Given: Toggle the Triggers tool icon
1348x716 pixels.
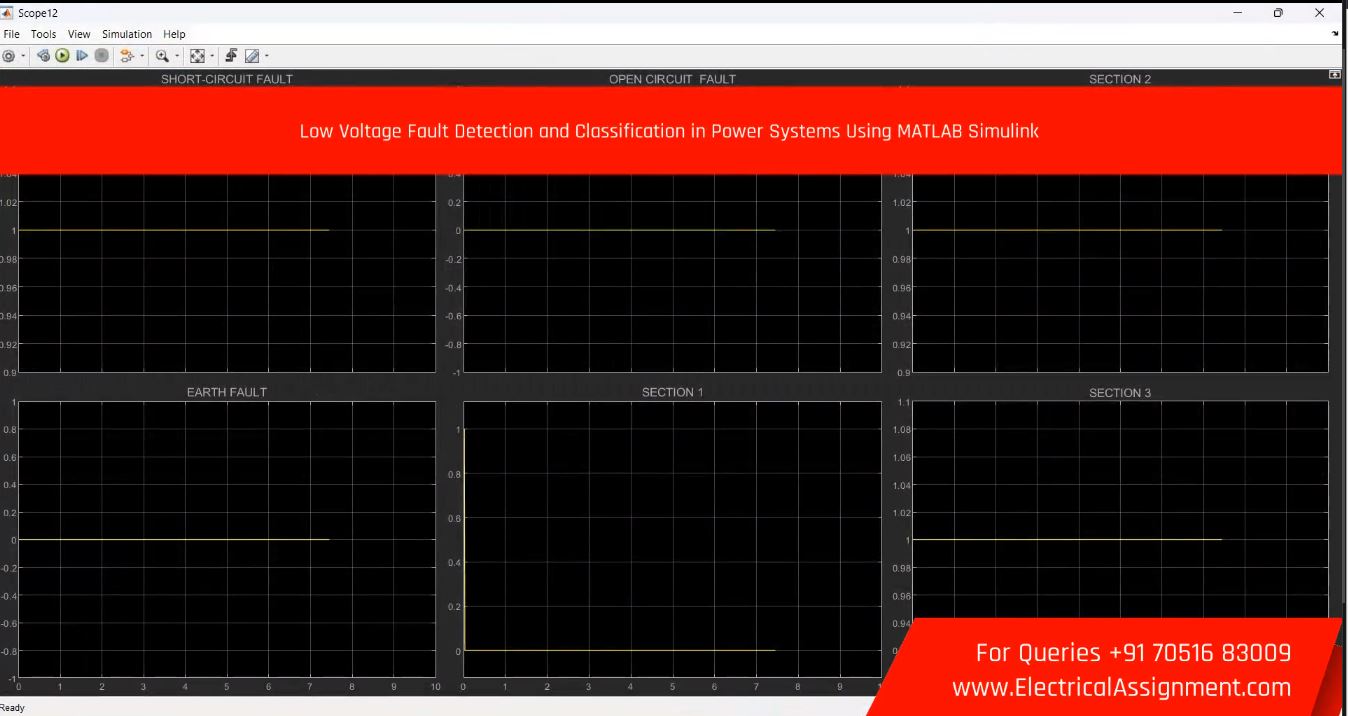Looking at the screenshot, I should (231, 57).
